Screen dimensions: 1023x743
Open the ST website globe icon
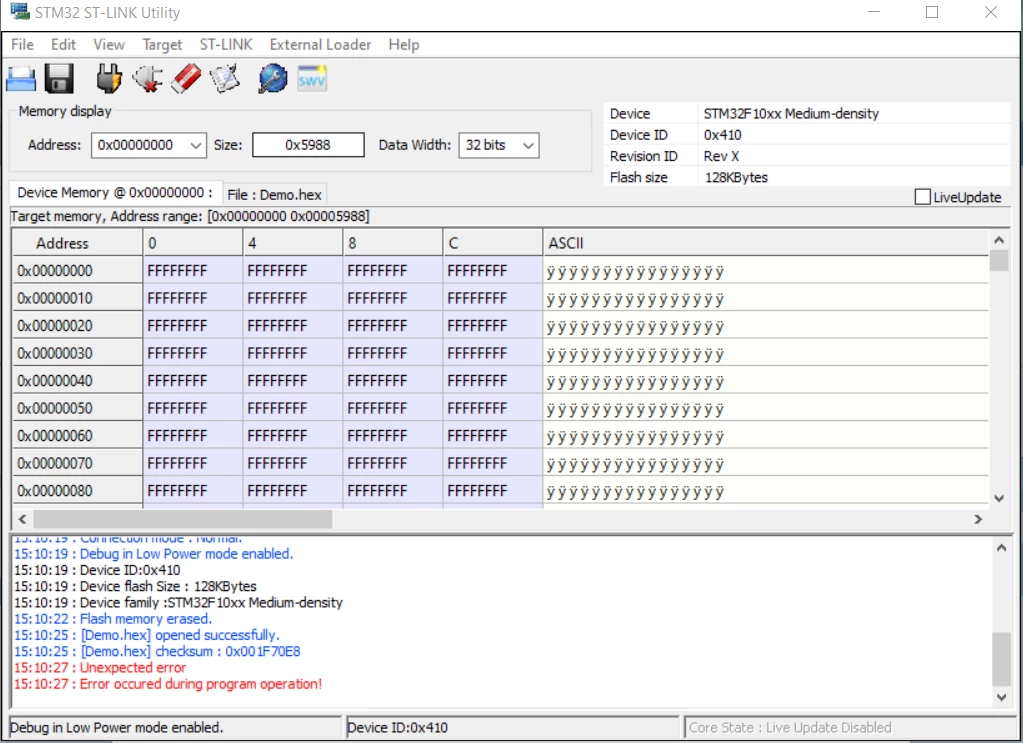click(273, 79)
